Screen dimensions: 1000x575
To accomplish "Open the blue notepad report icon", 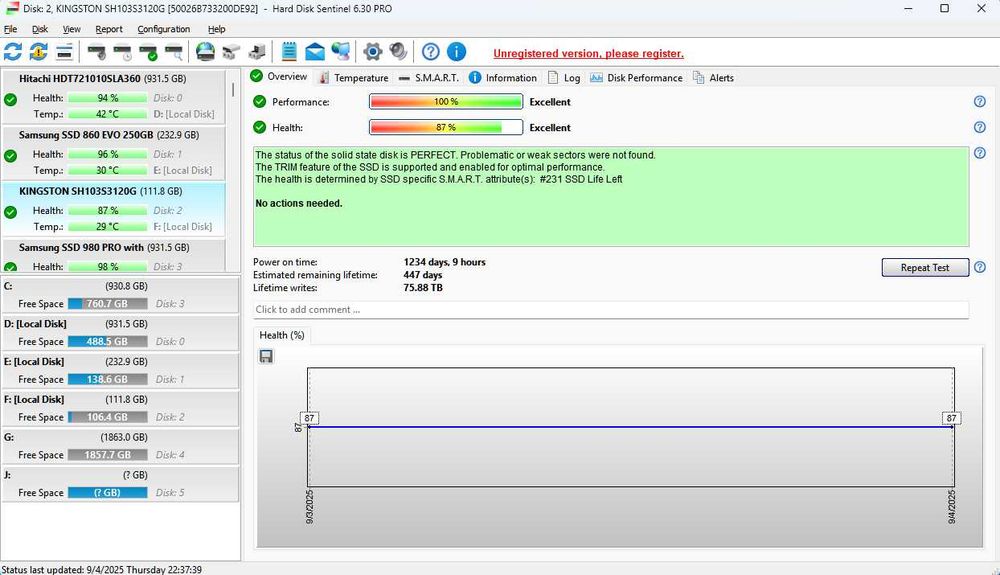I will coord(289,52).
